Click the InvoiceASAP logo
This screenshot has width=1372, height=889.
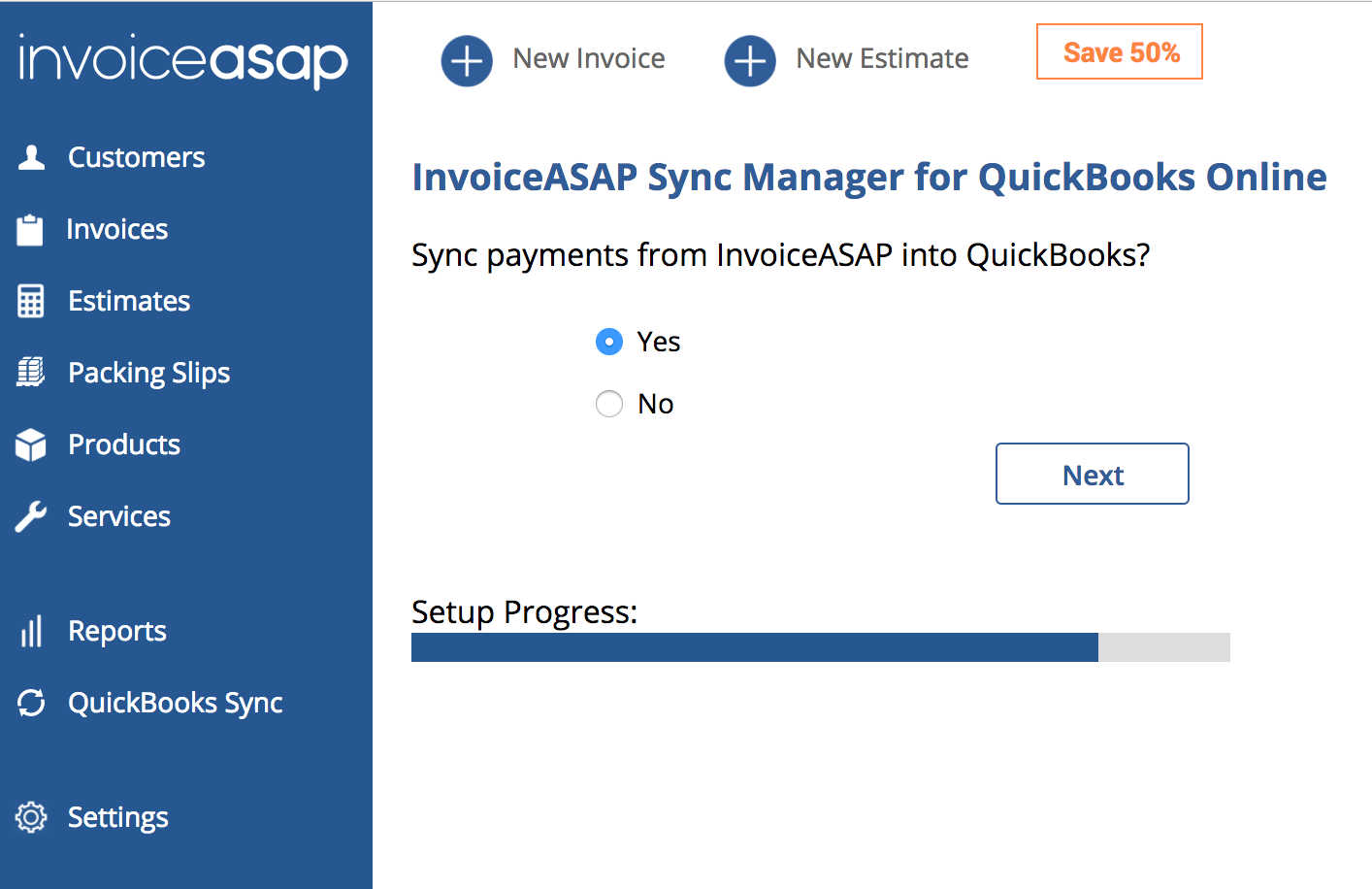coord(183,60)
